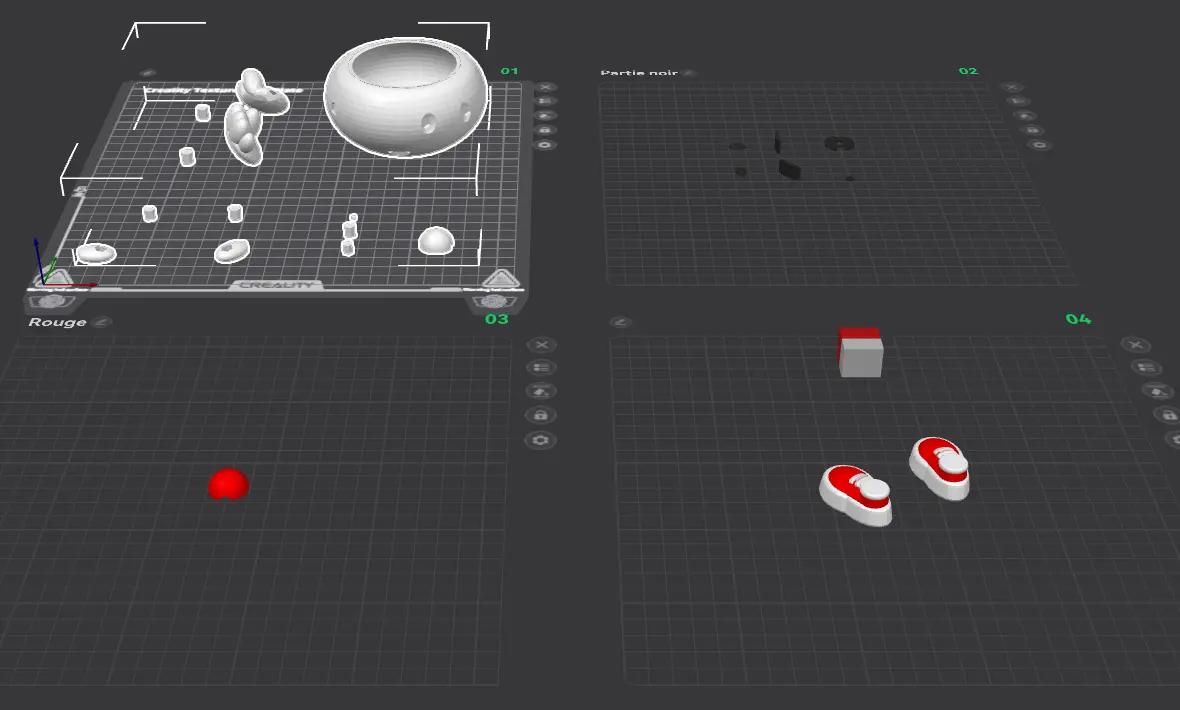Toggle the lock on plate 03
Image resolution: width=1180 pixels, height=710 pixels.
click(540, 415)
